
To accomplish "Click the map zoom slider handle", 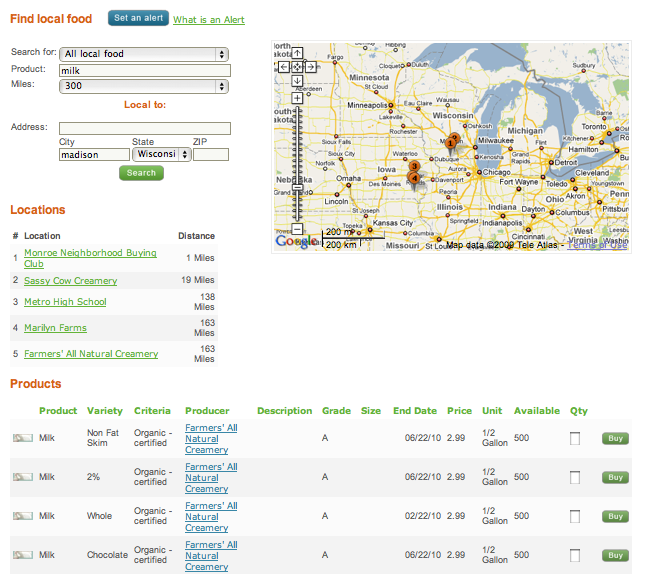I will [x=297, y=187].
